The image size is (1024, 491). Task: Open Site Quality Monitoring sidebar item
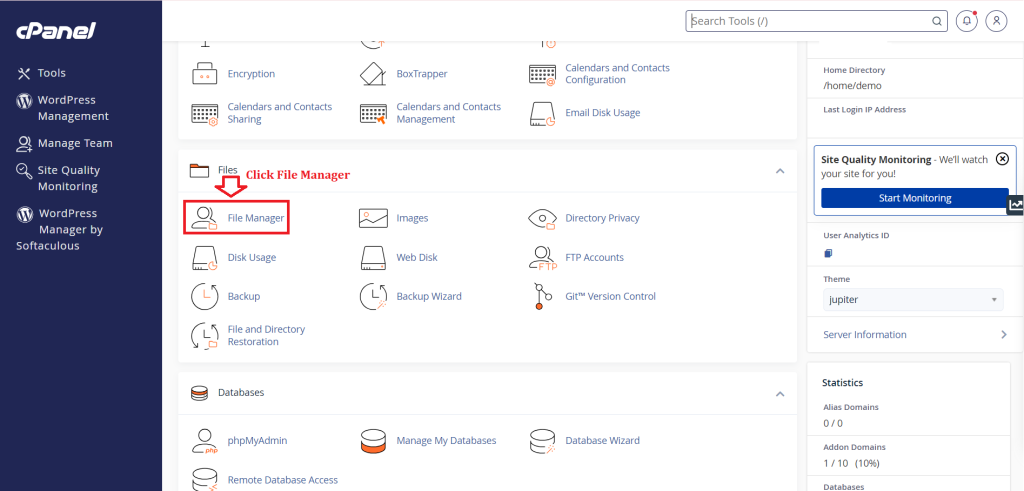[59, 178]
